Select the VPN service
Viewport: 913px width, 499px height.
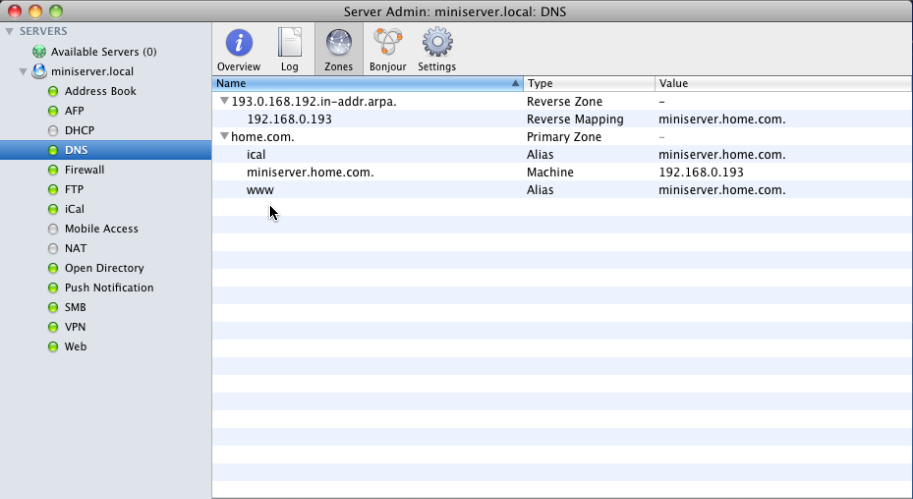point(75,327)
